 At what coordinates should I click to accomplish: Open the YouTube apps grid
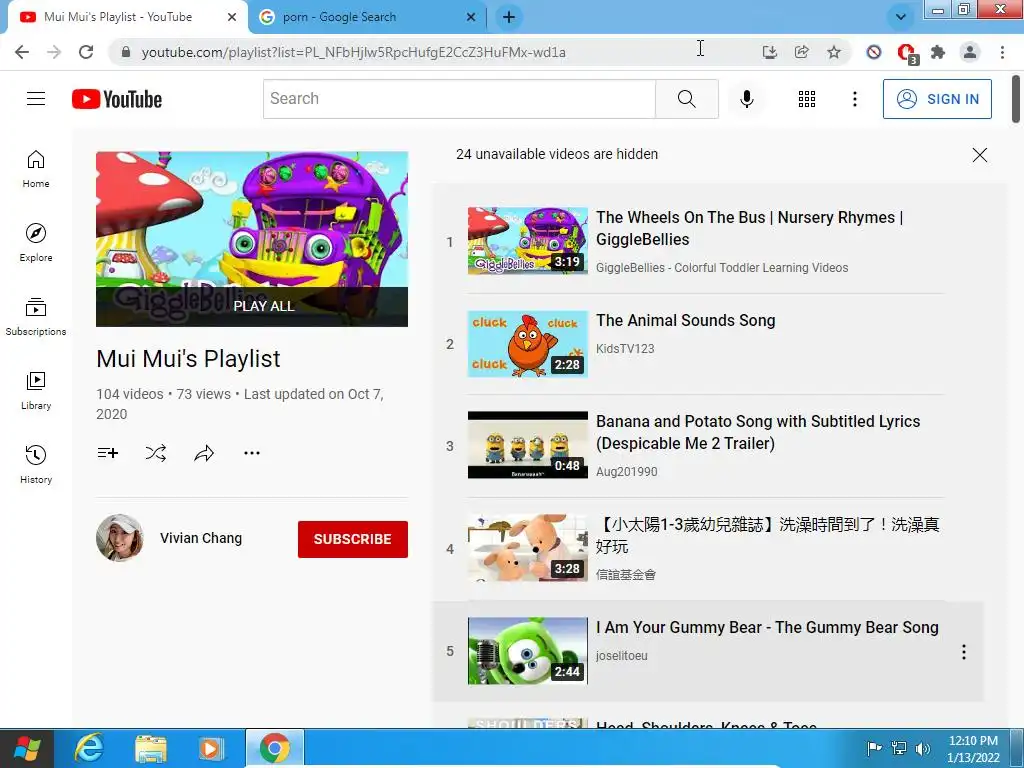[807, 99]
